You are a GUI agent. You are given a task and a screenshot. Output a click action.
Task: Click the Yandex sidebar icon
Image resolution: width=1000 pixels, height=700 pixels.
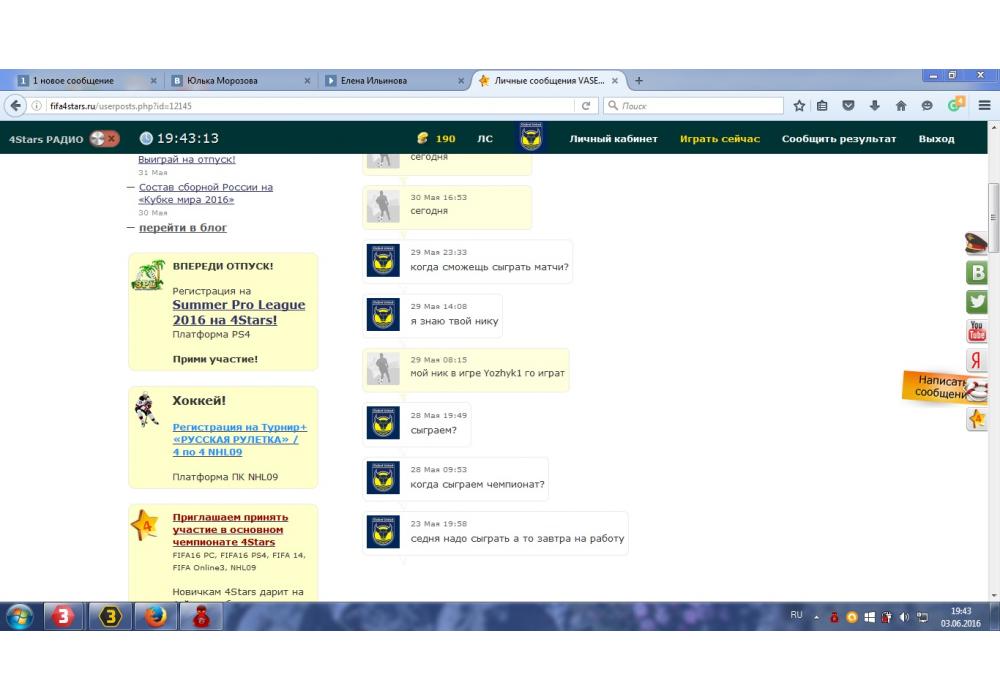coord(976,361)
